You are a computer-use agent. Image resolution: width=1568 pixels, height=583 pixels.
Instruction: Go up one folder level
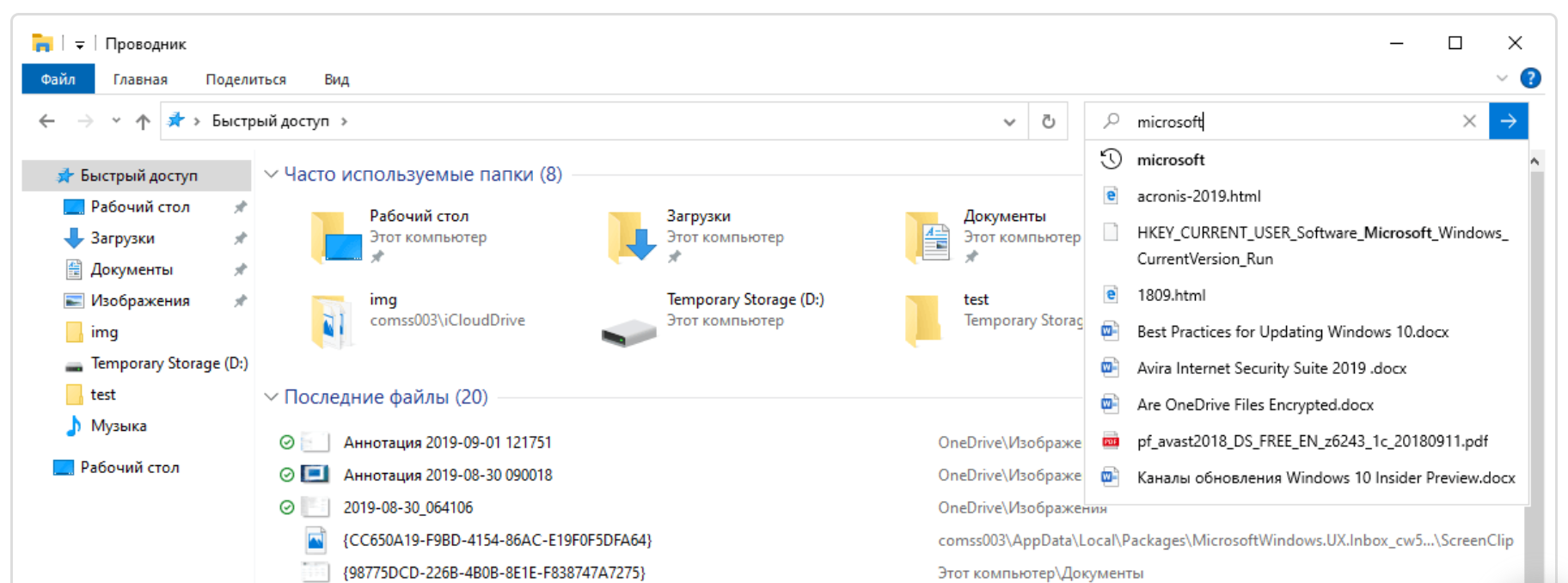(x=143, y=121)
